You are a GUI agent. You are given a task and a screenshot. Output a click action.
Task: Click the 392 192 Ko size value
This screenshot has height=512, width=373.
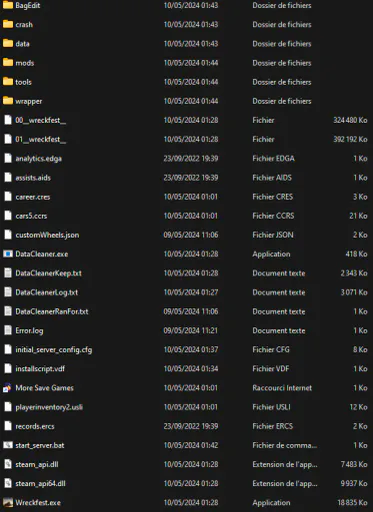coord(350,139)
